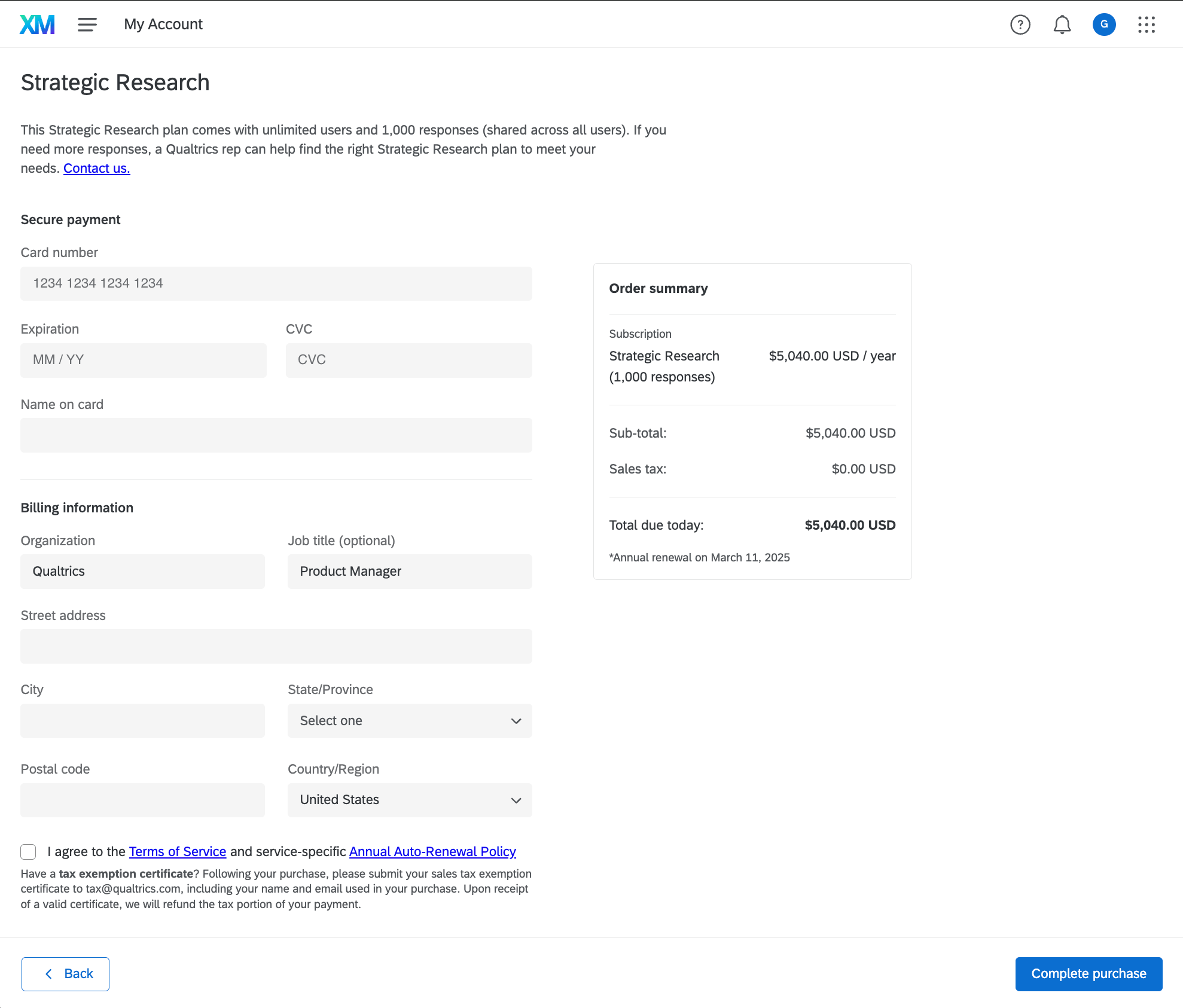Viewport: 1183px width, 1008px height.
Task: Open the Annual Auto-Renewal Policy link
Action: (x=432, y=852)
